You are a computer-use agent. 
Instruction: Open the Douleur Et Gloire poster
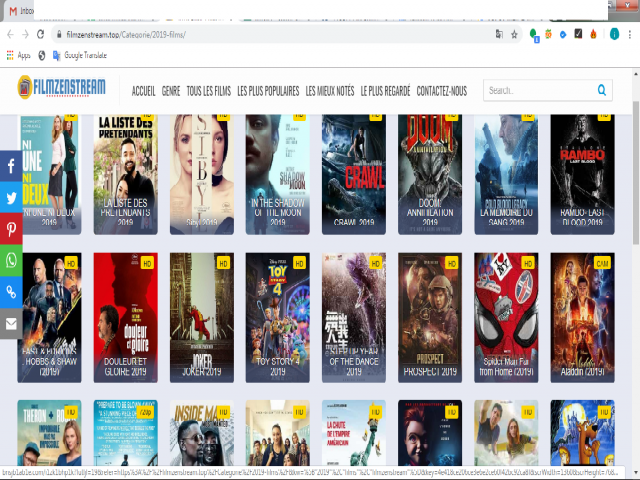tap(125, 318)
